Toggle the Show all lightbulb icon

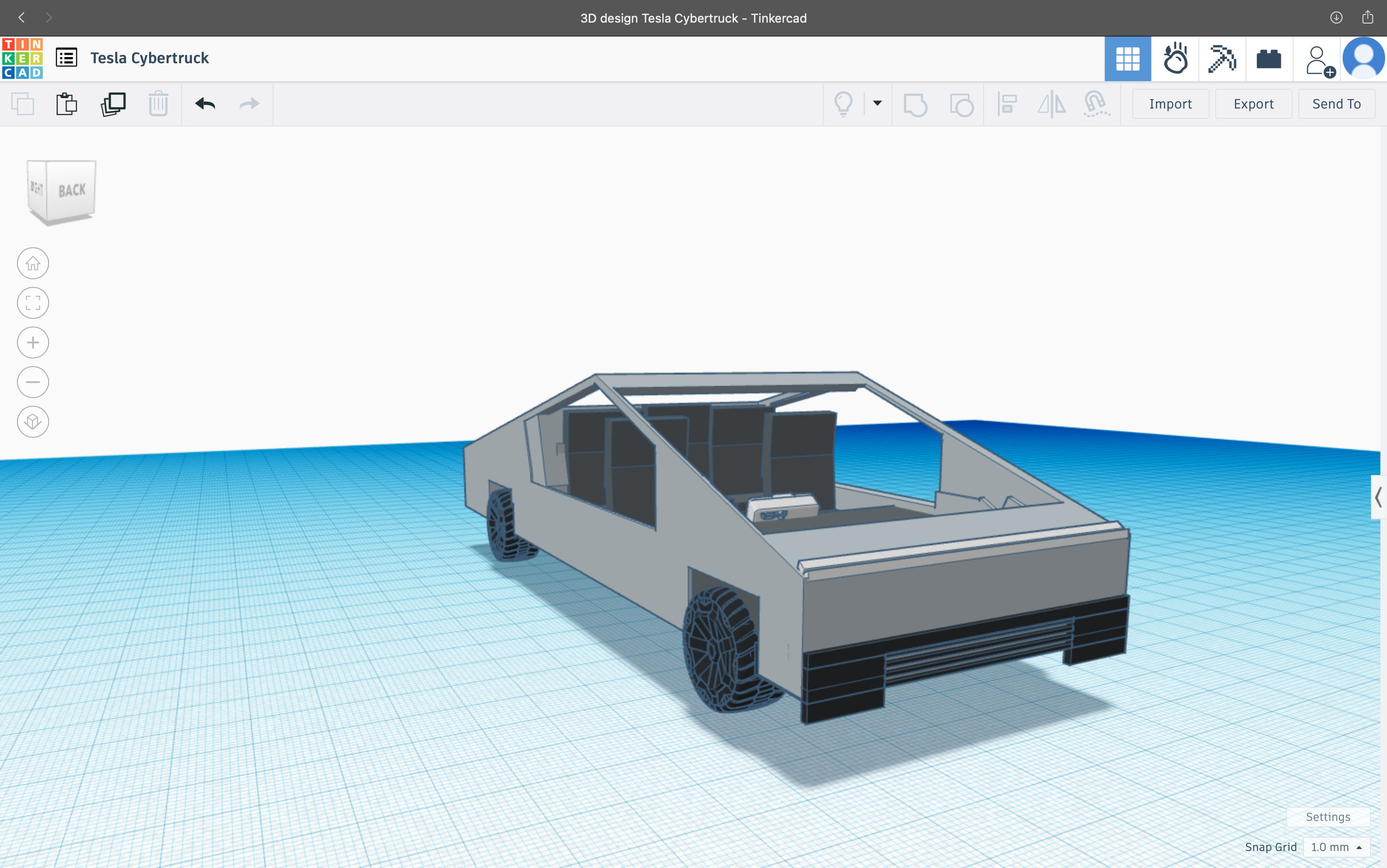click(844, 104)
